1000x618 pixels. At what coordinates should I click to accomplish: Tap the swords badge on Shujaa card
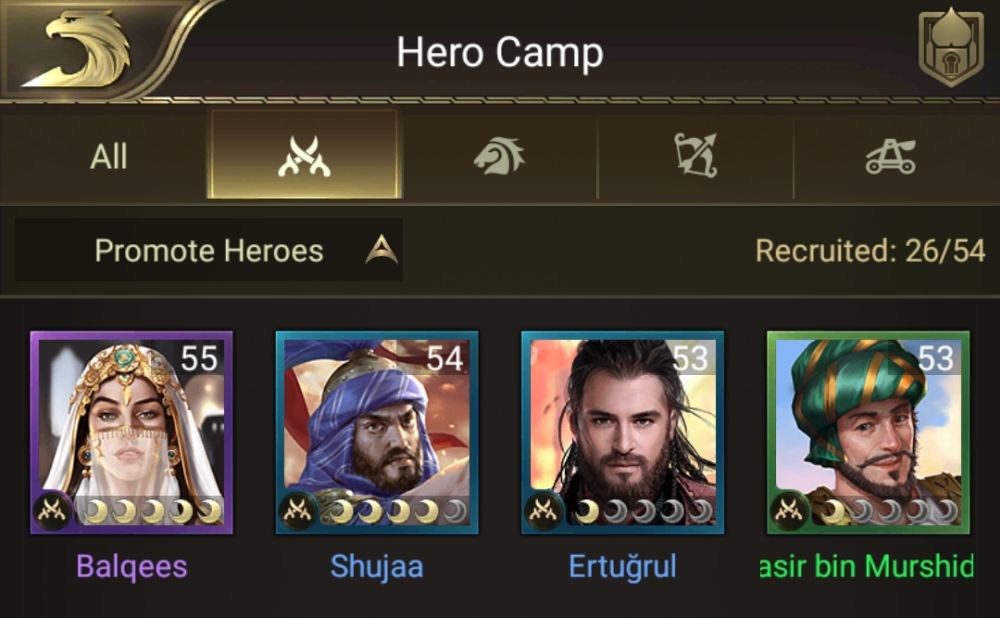tap(298, 511)
